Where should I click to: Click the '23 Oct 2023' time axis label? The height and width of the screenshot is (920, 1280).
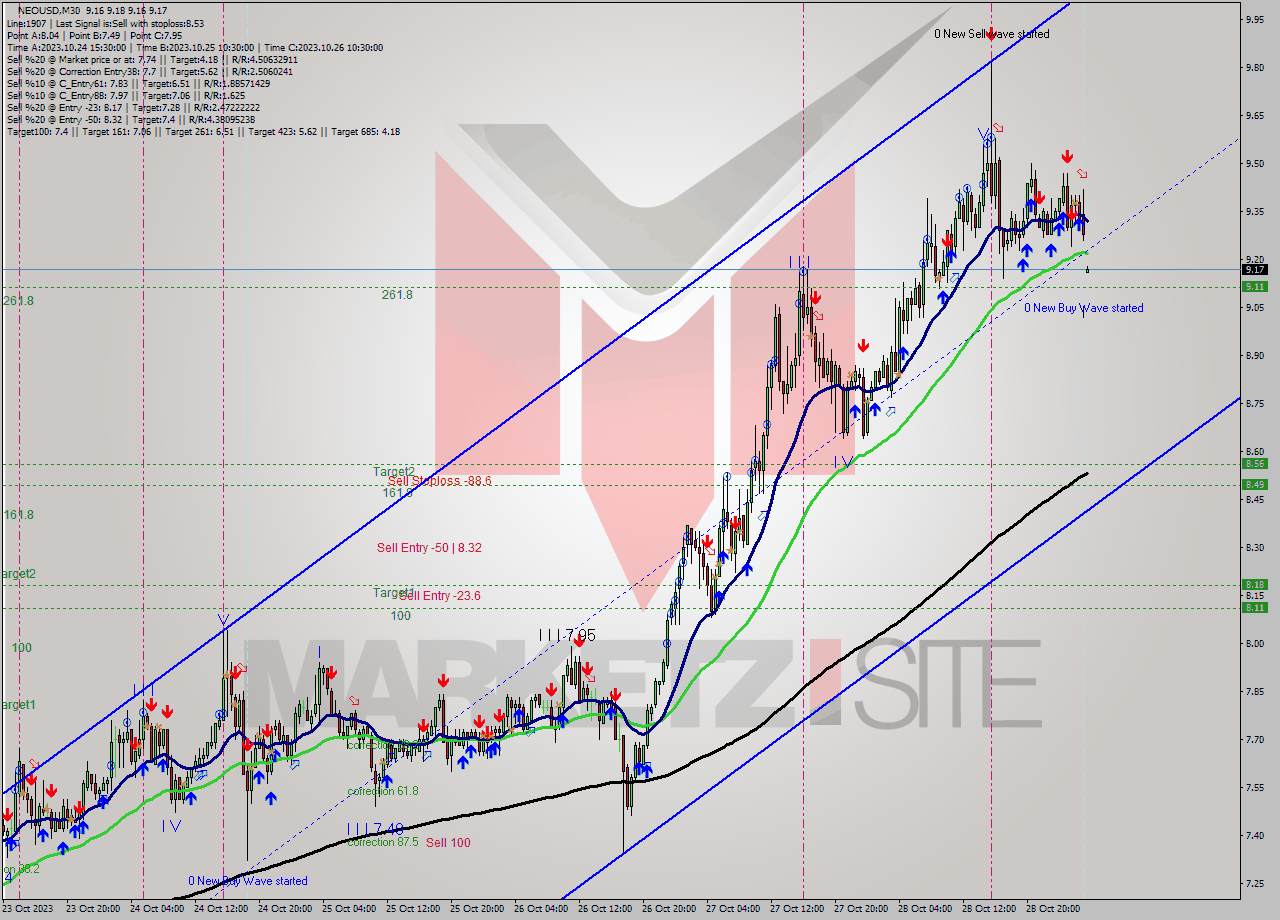[28, 909]
